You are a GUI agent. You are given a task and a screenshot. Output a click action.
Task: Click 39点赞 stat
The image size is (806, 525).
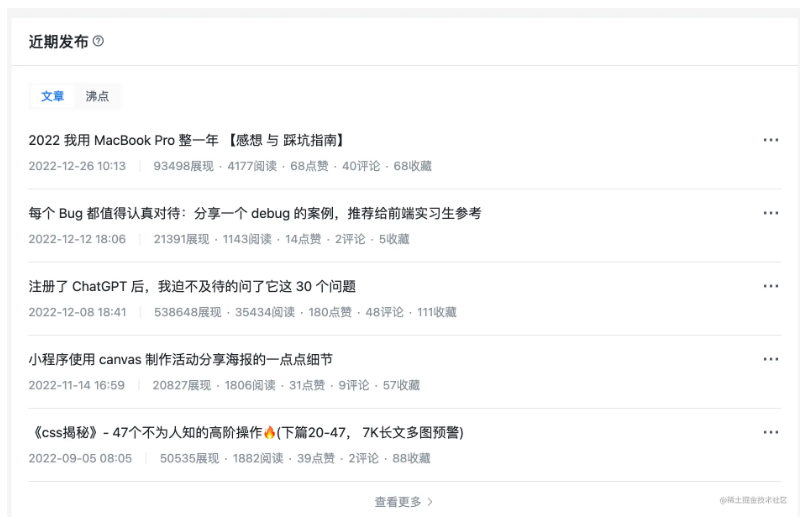(x=316, y=458)
